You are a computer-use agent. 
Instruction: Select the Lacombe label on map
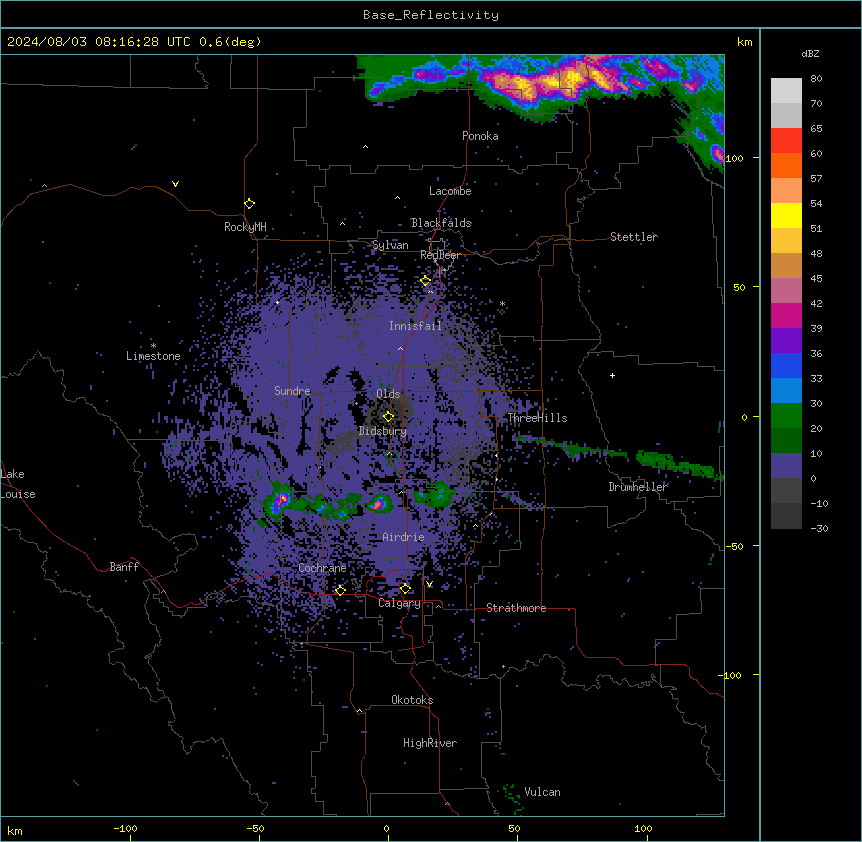click(450, 191)
